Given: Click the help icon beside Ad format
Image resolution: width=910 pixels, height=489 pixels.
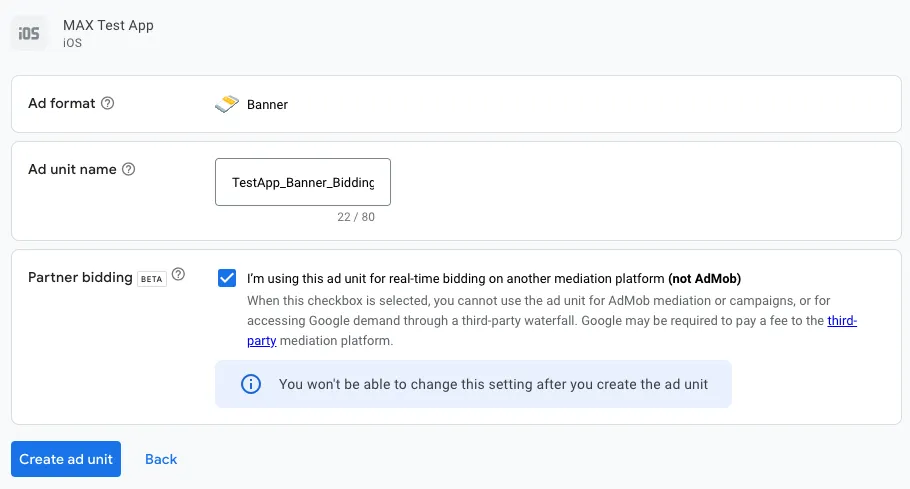Looking at the screenshot, I should click(108, 103).
